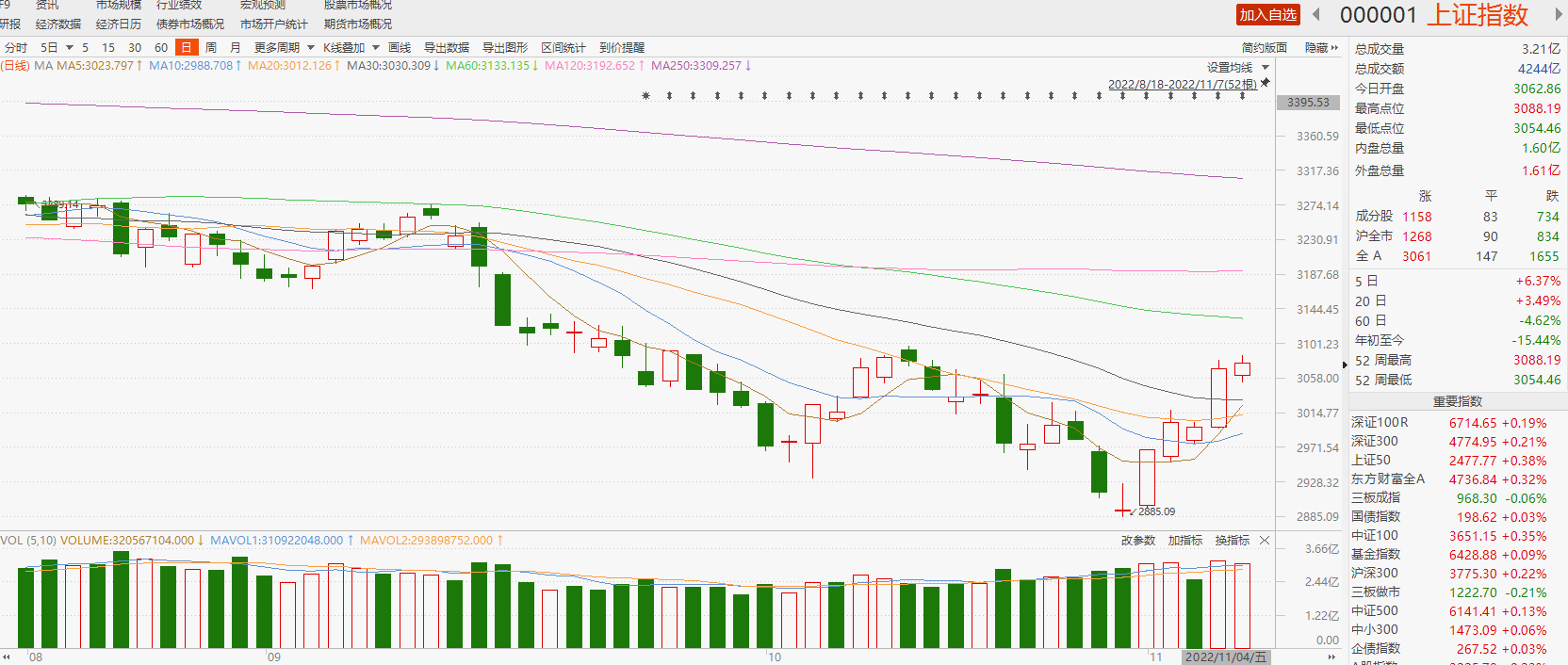
Task: Click 沪深300 in the index list
Action: coord(1375,573)
